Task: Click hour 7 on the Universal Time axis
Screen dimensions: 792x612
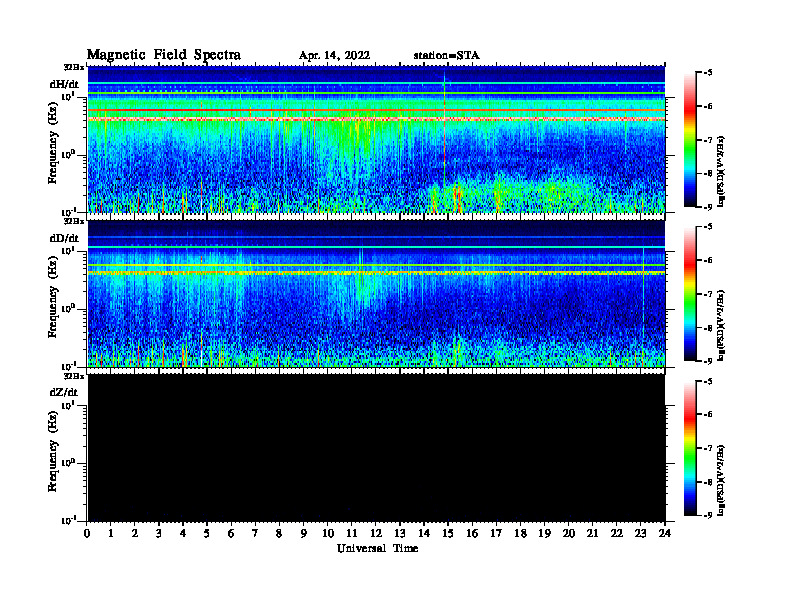Action: 255,534
